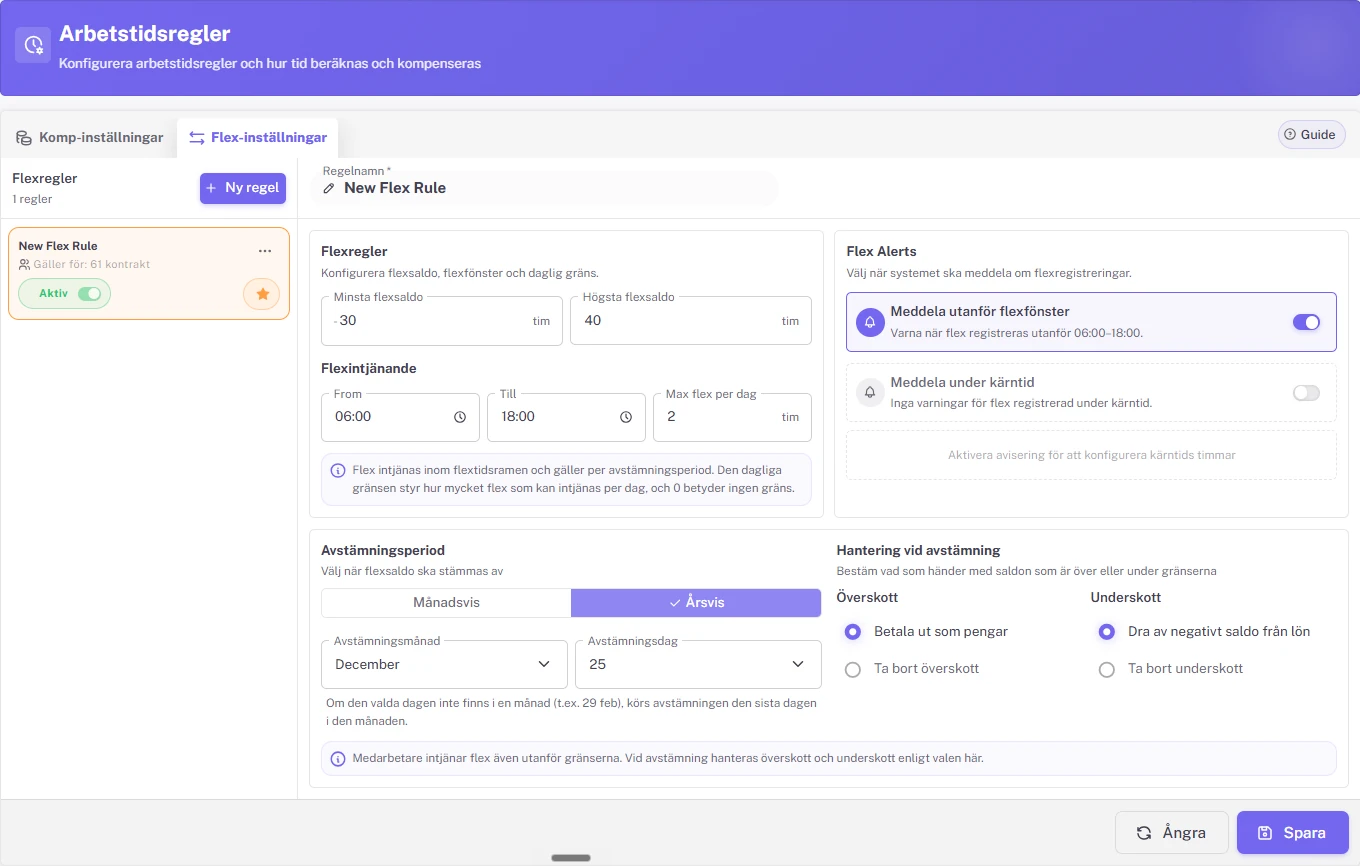
Task: Open the Avstämningsmånad December dropdown
Action: [x=445, y=664]
